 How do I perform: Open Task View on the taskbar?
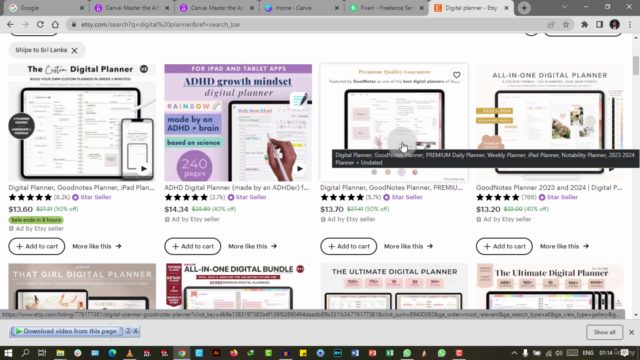[42, 353]
